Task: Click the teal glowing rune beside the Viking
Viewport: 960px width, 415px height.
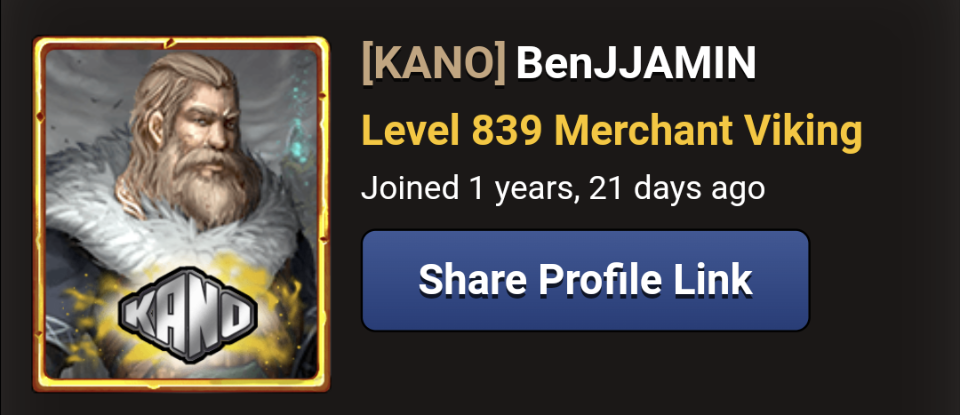Action: click(298, 122)
